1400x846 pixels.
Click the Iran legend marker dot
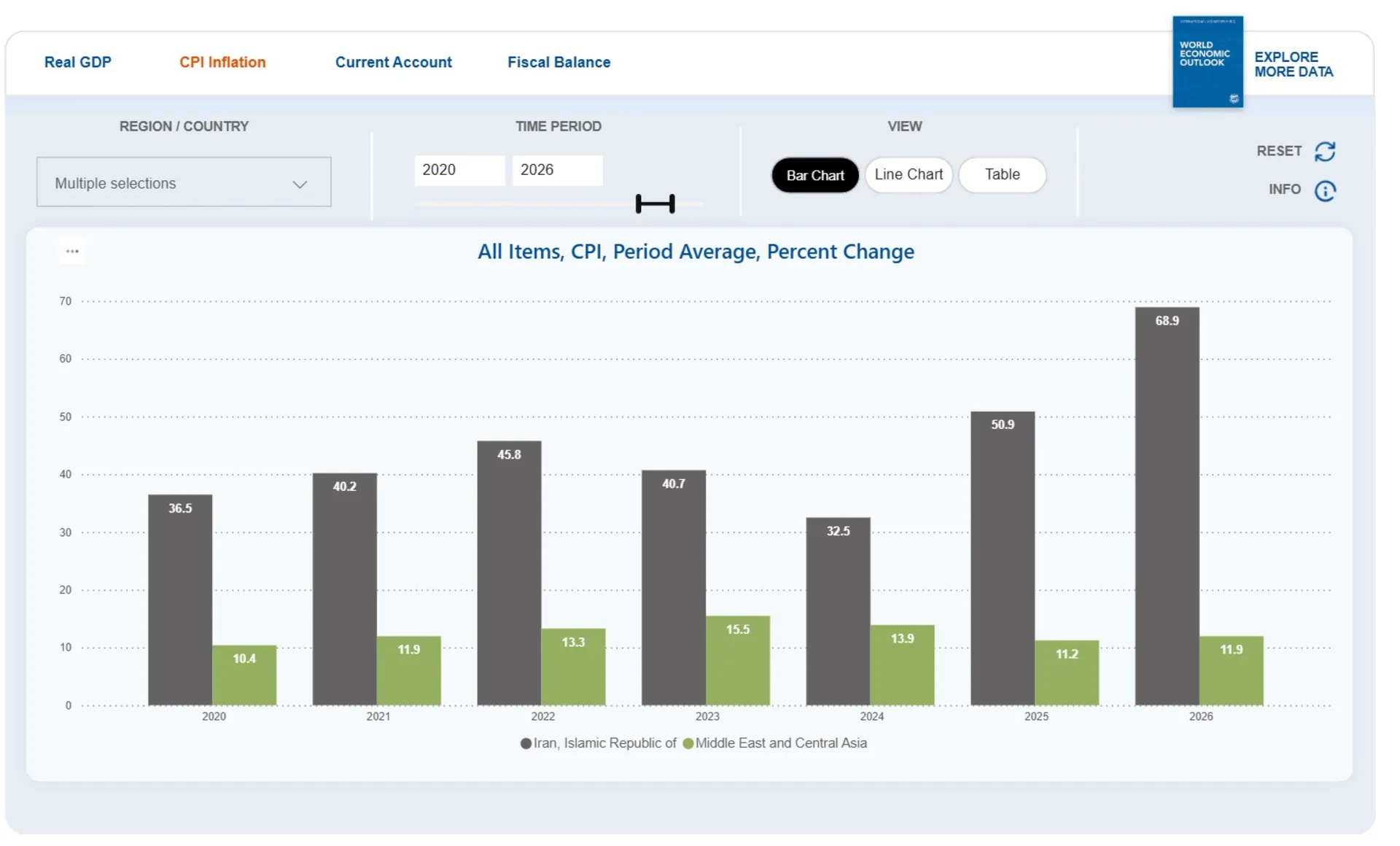coord(526,743)
